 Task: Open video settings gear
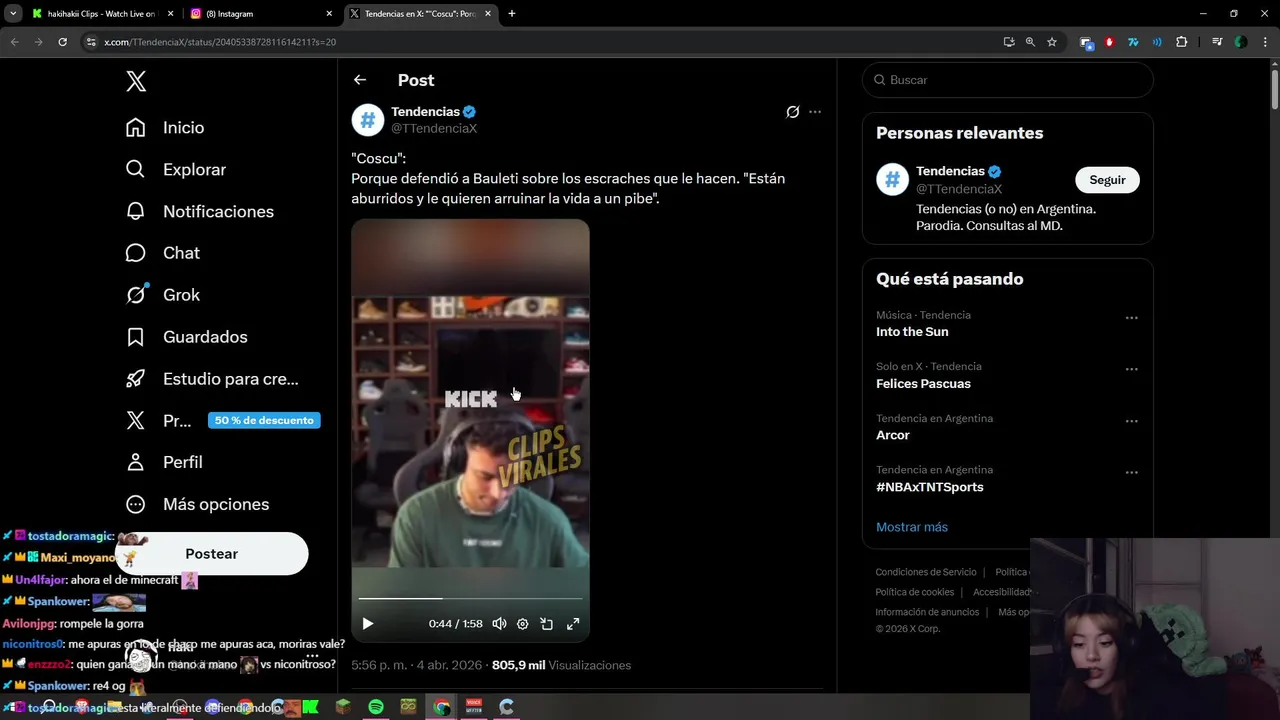(x=522, y=624)
